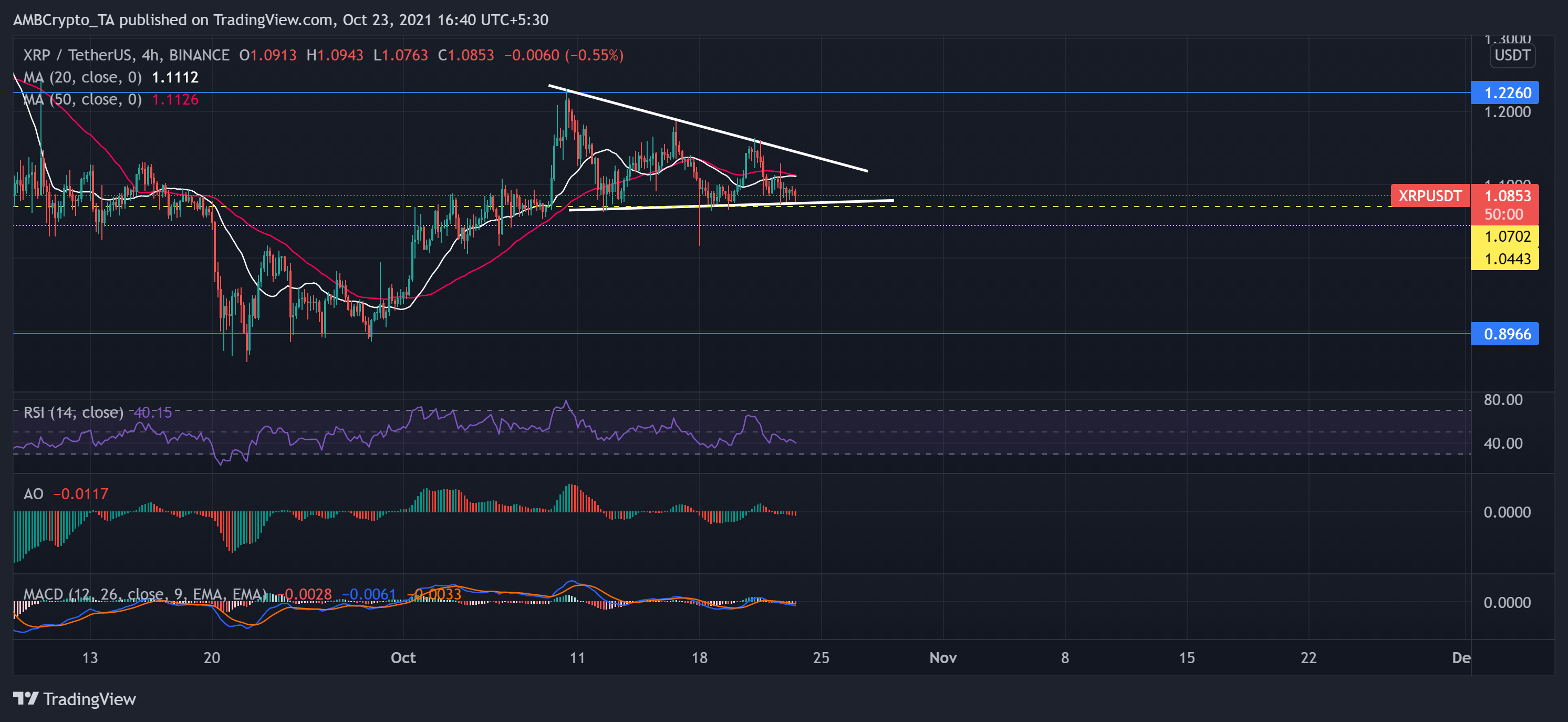Screen dimensions: 1568x722
Task: Click the 1.2260 blue price label
Action: click(x=1504, y=92)
